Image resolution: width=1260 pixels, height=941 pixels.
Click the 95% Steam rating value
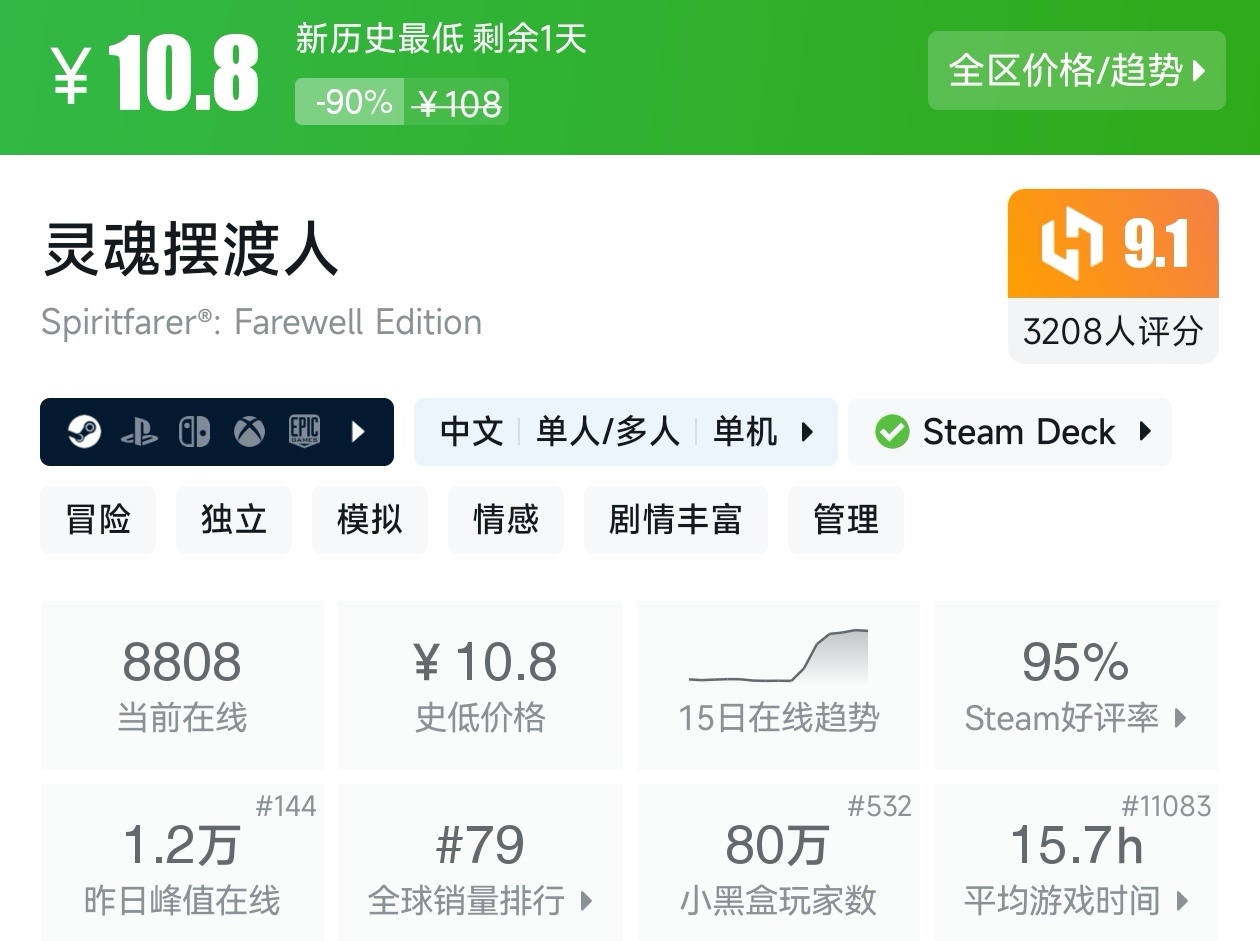click(1076, 662)
